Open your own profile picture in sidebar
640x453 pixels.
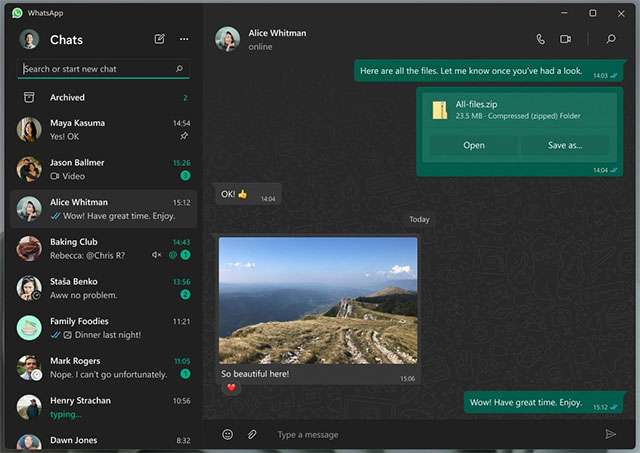pos(30,40)
